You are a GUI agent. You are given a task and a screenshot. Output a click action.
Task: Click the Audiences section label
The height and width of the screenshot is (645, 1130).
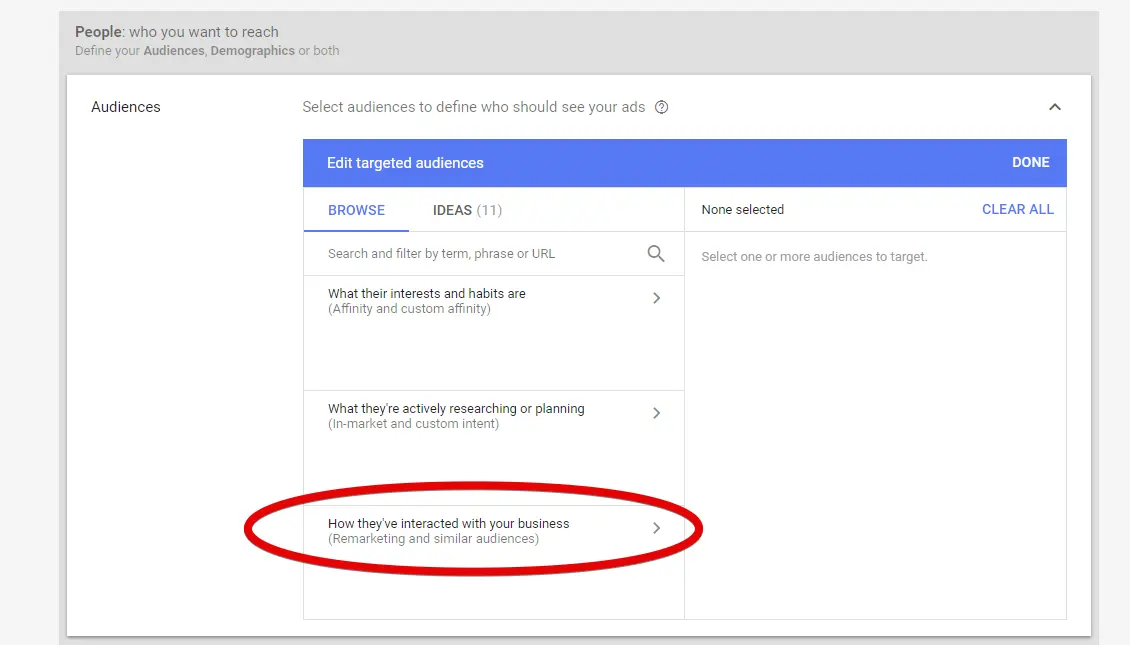point(126,107)
